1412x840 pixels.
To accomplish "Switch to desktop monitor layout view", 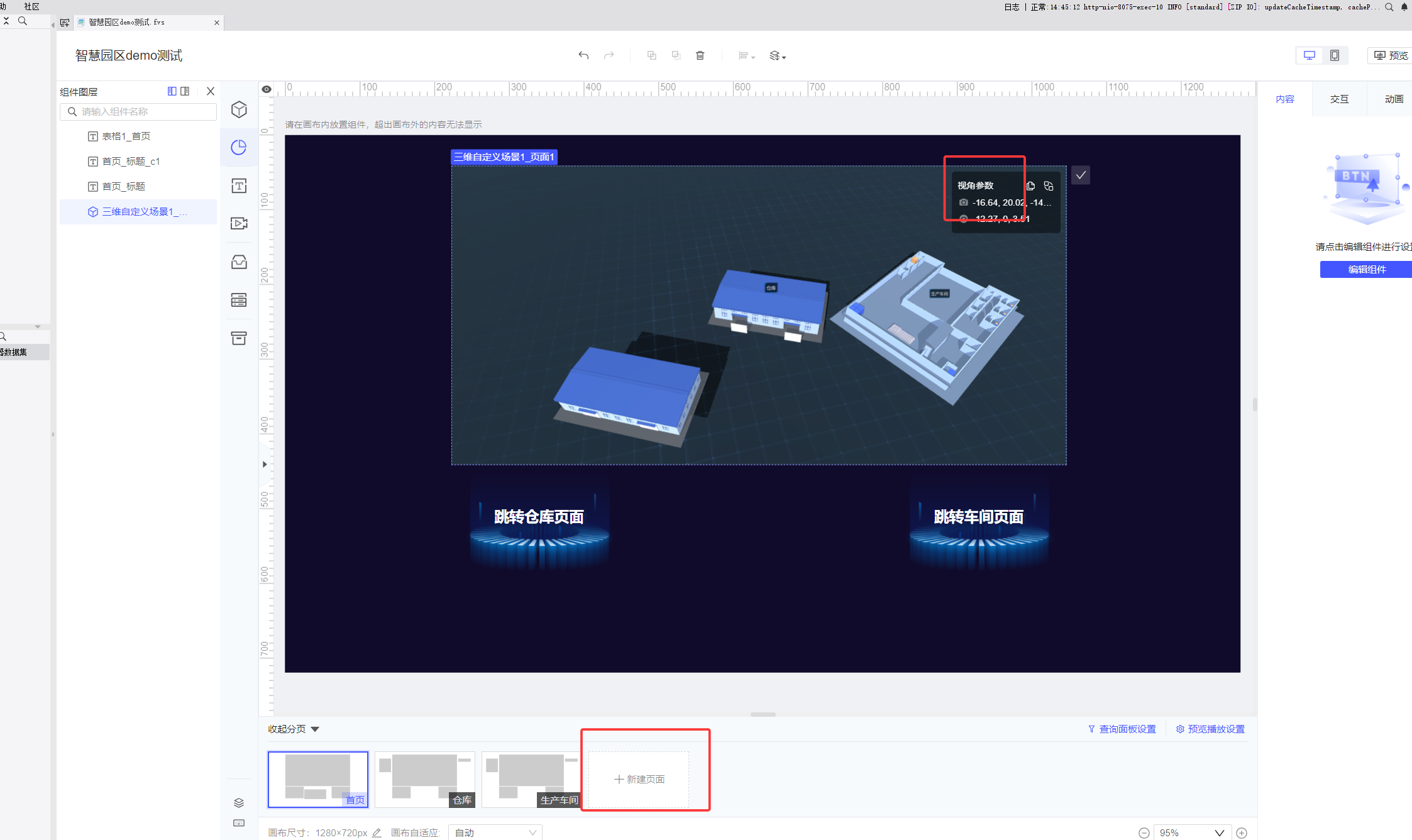I will tap(1310, 55).
